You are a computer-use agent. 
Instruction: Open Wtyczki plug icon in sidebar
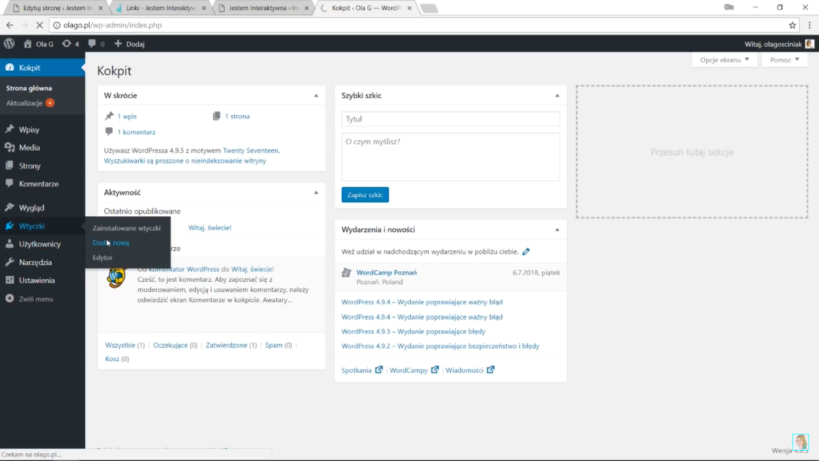[x=9, y=226]
